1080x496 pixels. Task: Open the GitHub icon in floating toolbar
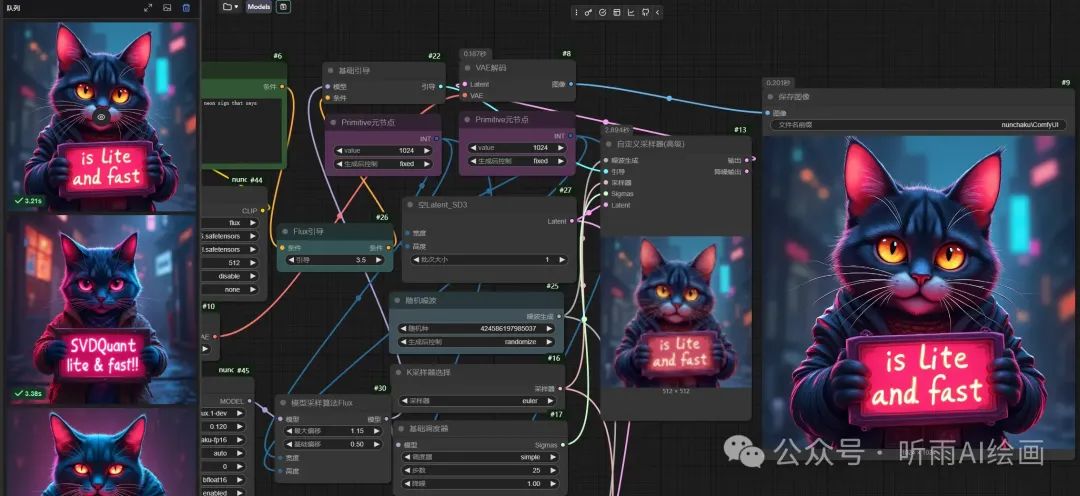(x=645, y=12)
